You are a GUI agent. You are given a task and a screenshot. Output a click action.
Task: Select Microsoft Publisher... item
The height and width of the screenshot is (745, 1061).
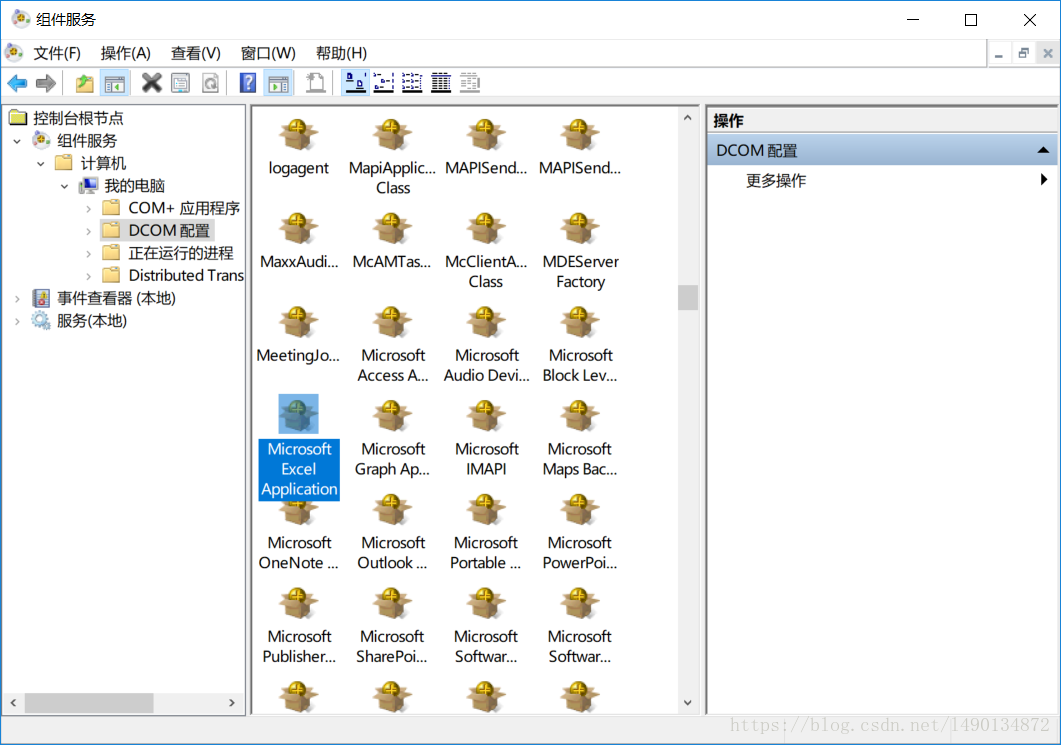[x=298, y=626]
